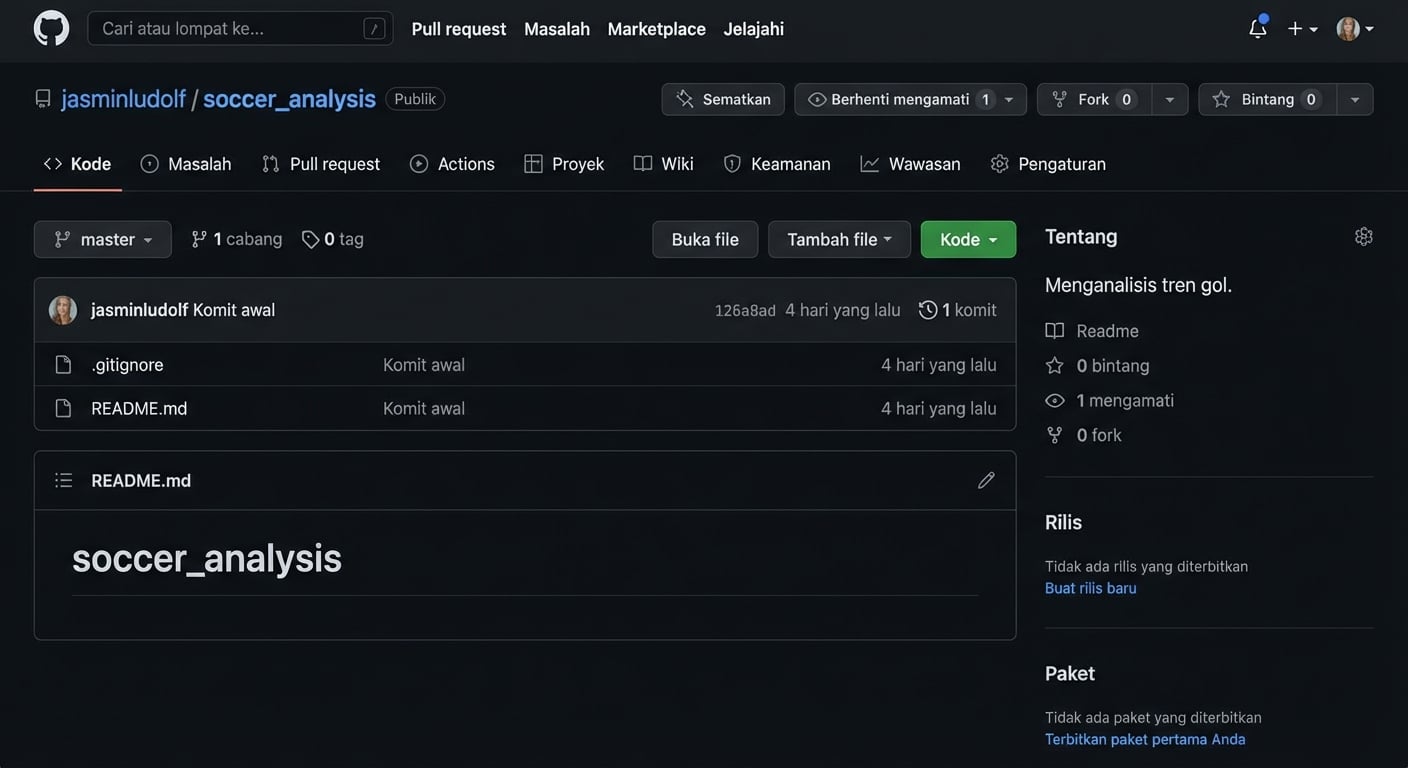Open Jelajahi in top navigation
This screenshot has height=768, width=1408.
pos(754,29)
